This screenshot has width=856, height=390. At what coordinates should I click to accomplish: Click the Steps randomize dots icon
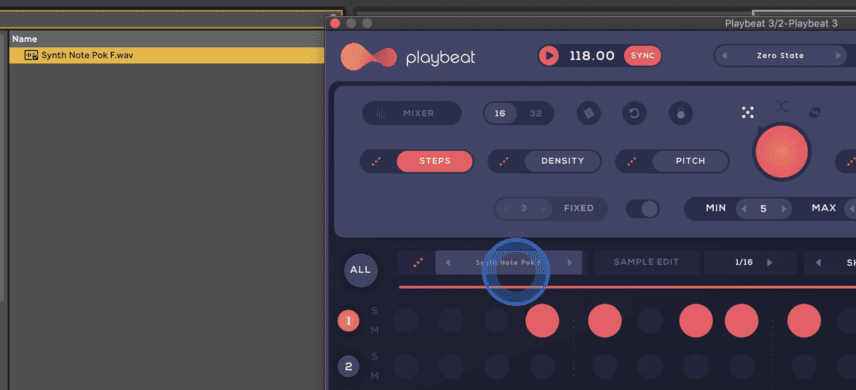point(377,162)
